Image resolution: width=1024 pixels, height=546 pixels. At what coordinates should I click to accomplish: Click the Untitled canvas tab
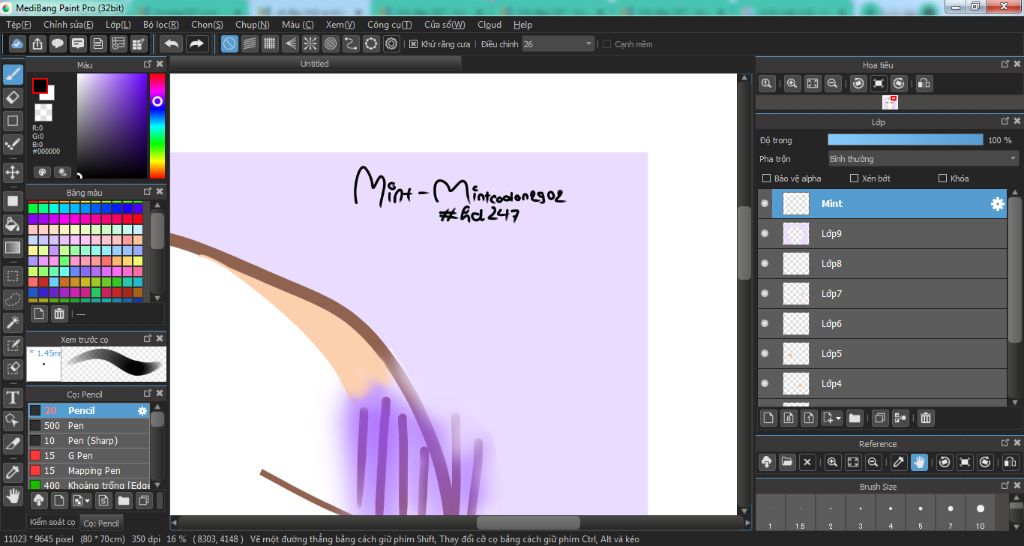point(314,64)
